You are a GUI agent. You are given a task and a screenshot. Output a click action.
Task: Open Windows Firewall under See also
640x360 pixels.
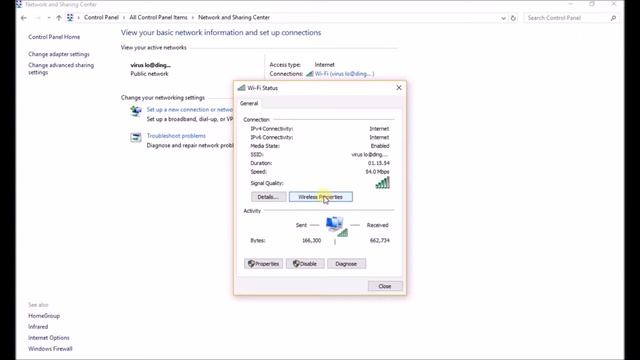coord(50,349)
